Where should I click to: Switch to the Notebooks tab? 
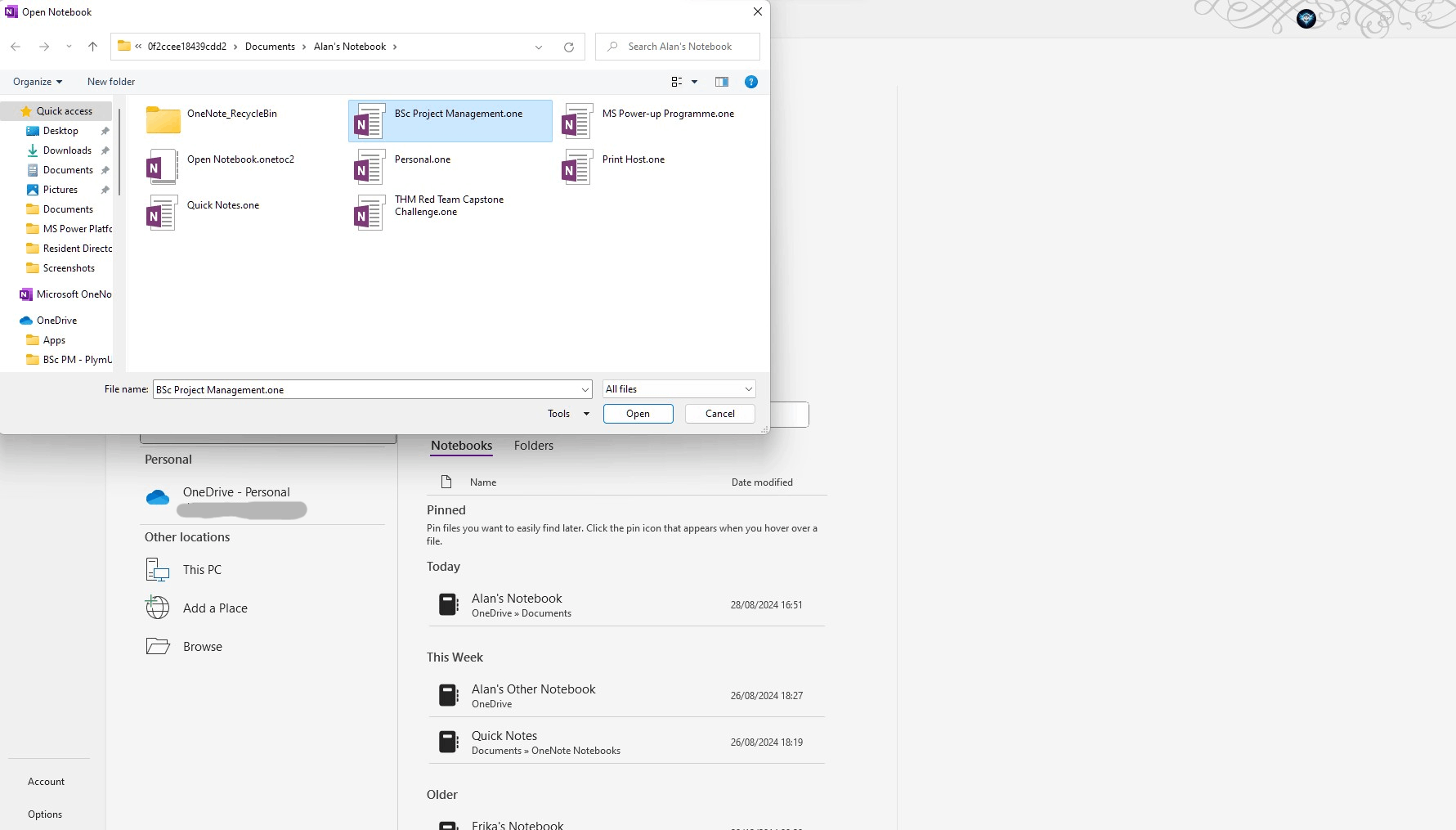click(x=462, y=446)
